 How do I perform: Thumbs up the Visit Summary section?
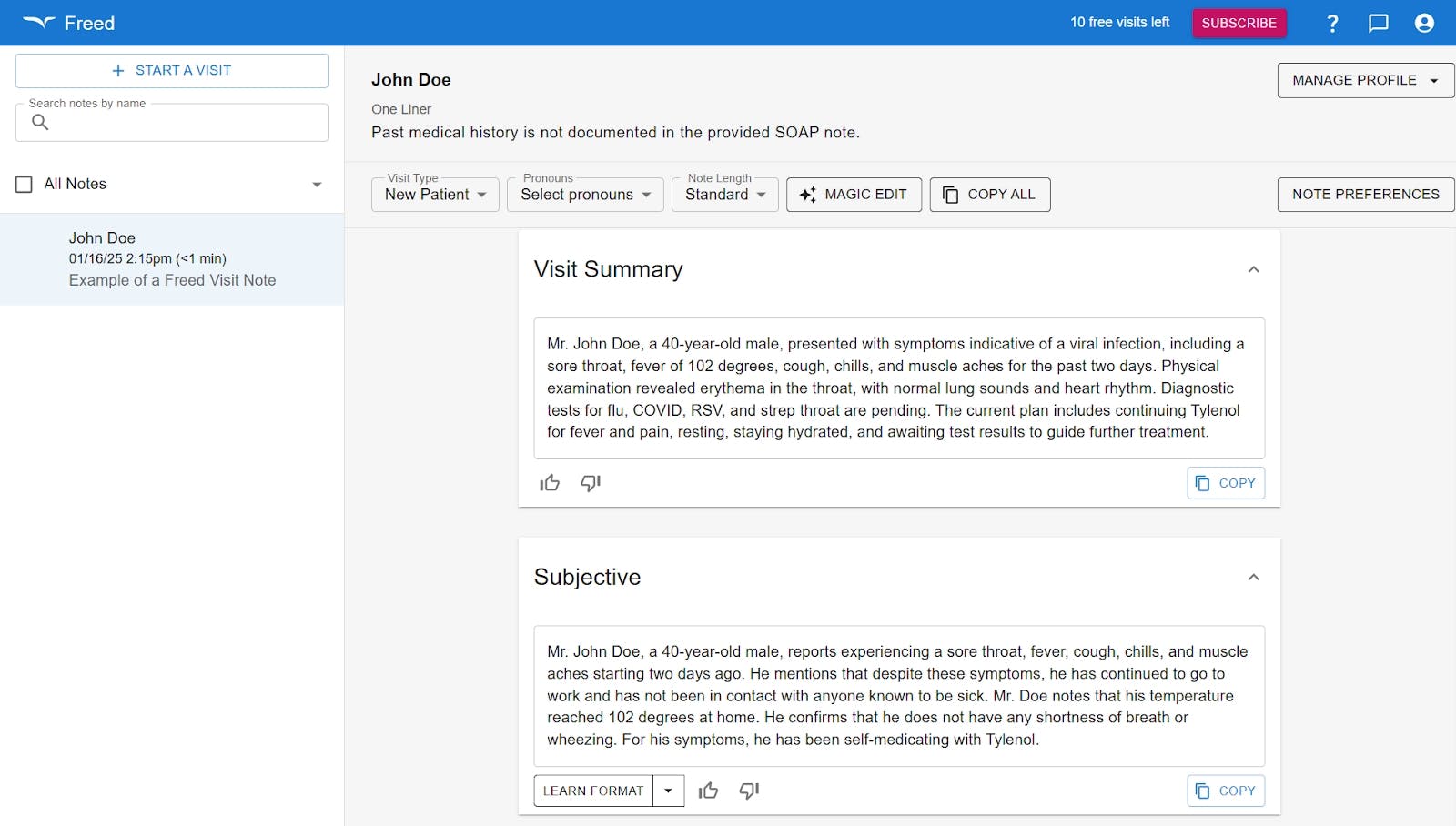click(x=550, y=483)
